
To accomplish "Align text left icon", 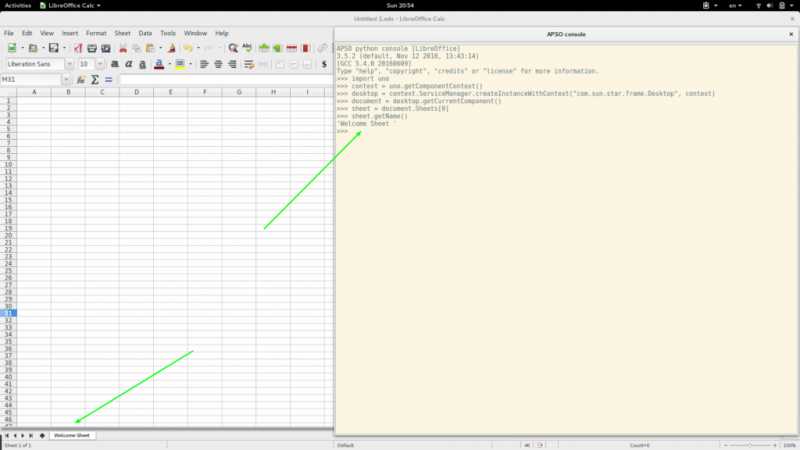I will point(204,64).
